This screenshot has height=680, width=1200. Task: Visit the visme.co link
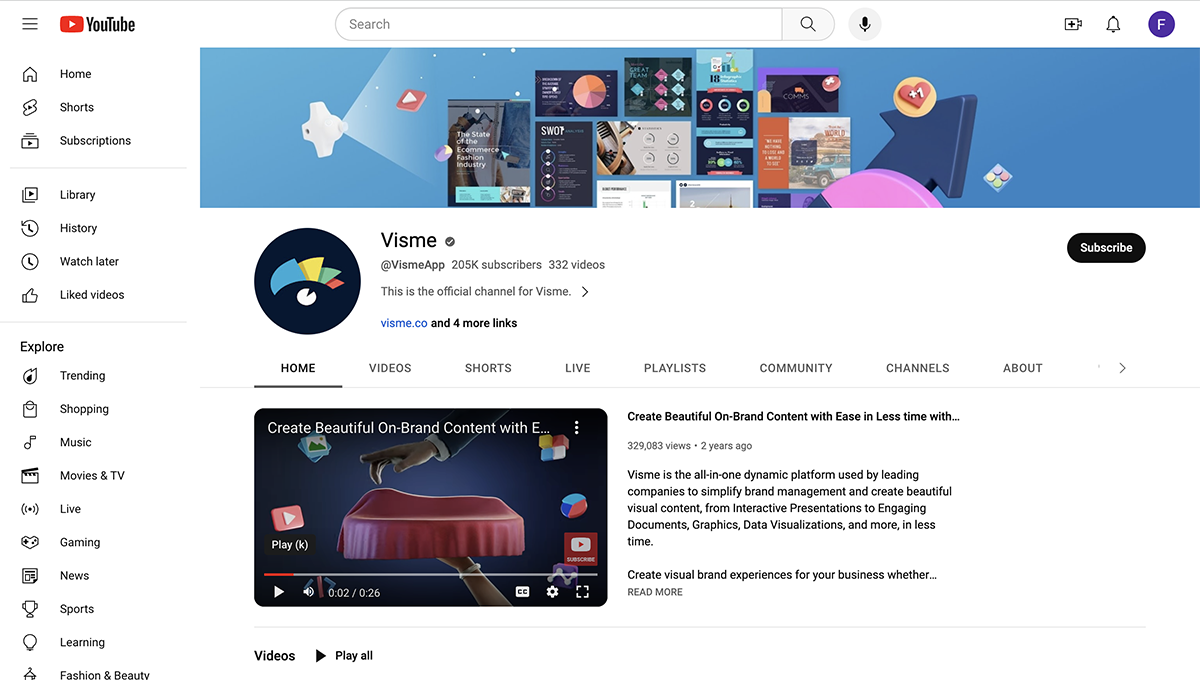click(403, 322)
